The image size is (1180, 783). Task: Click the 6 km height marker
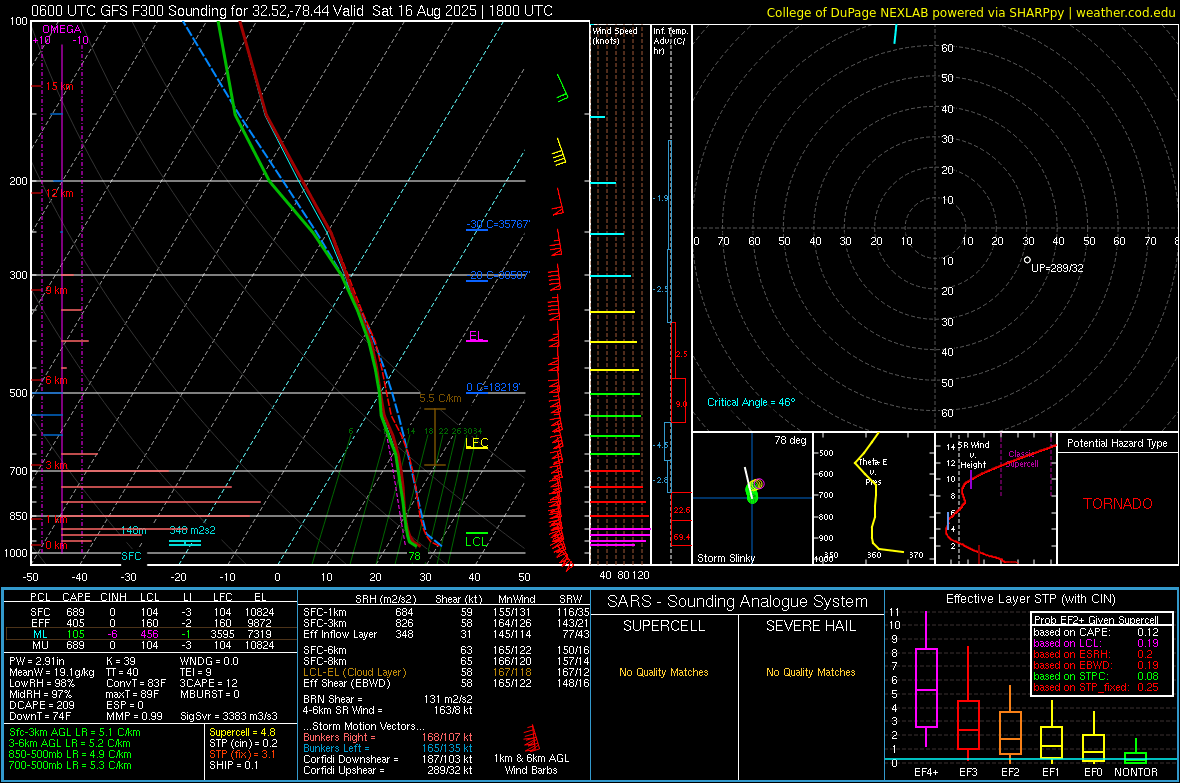coord(56,380)
